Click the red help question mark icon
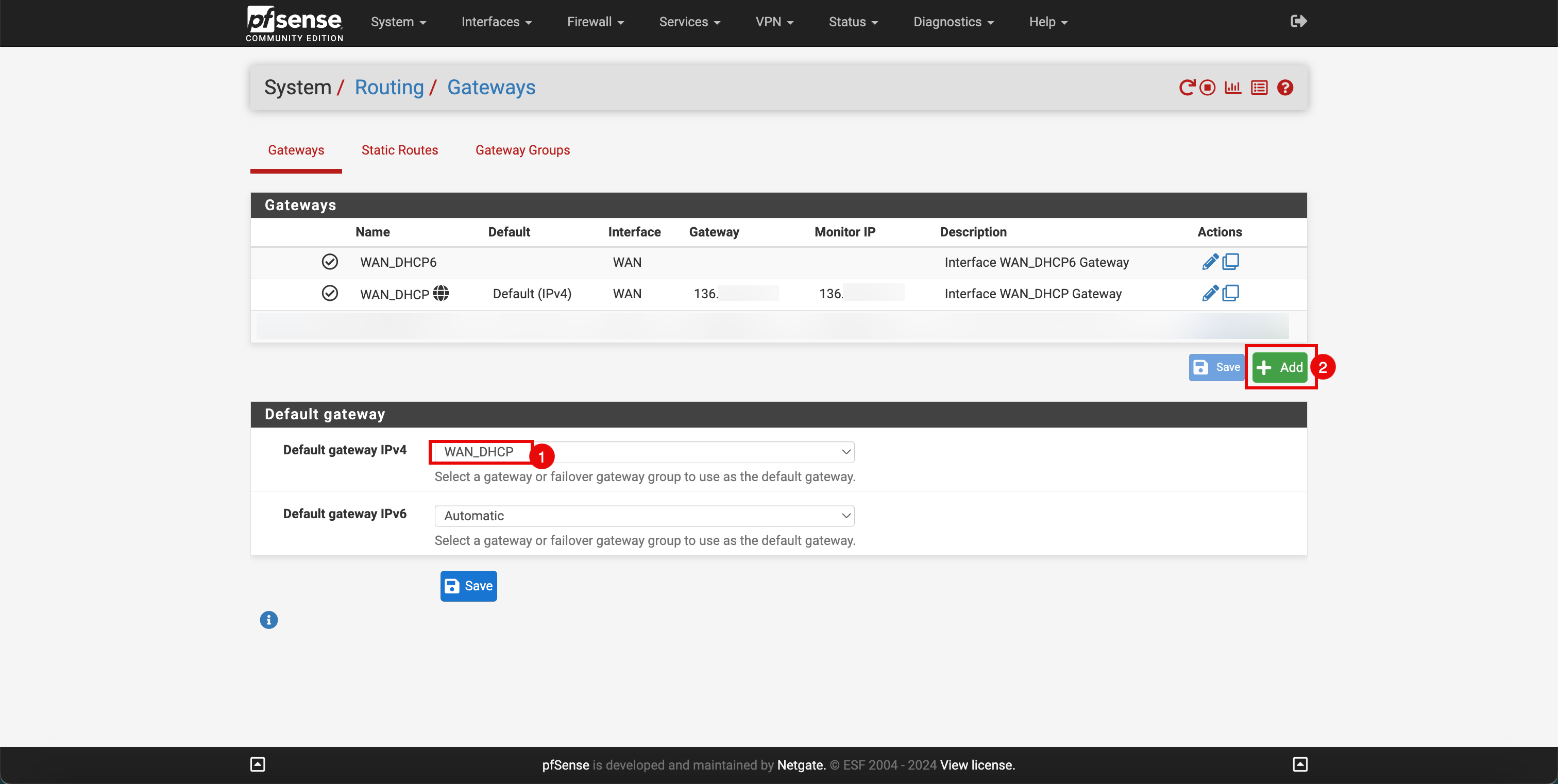1558x784 pixels. (x=1285, y=88)
